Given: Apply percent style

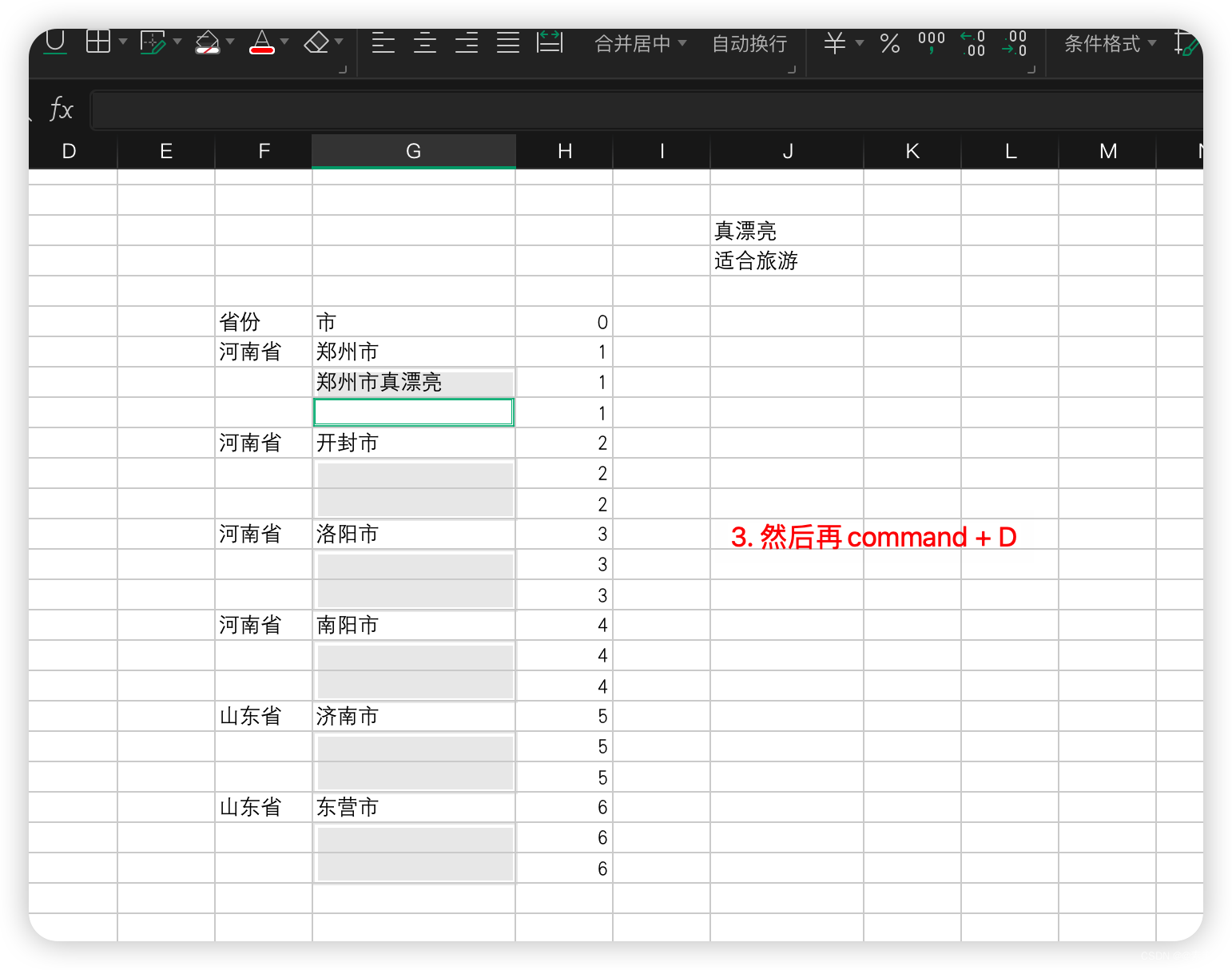Looking at the screenshot, I should (890, 43).
